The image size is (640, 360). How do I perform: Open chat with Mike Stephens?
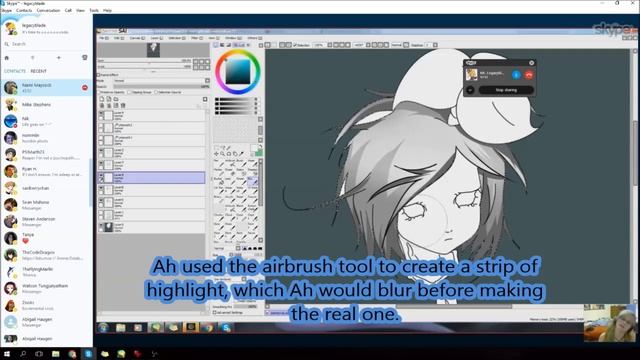(x=47, y=104)
